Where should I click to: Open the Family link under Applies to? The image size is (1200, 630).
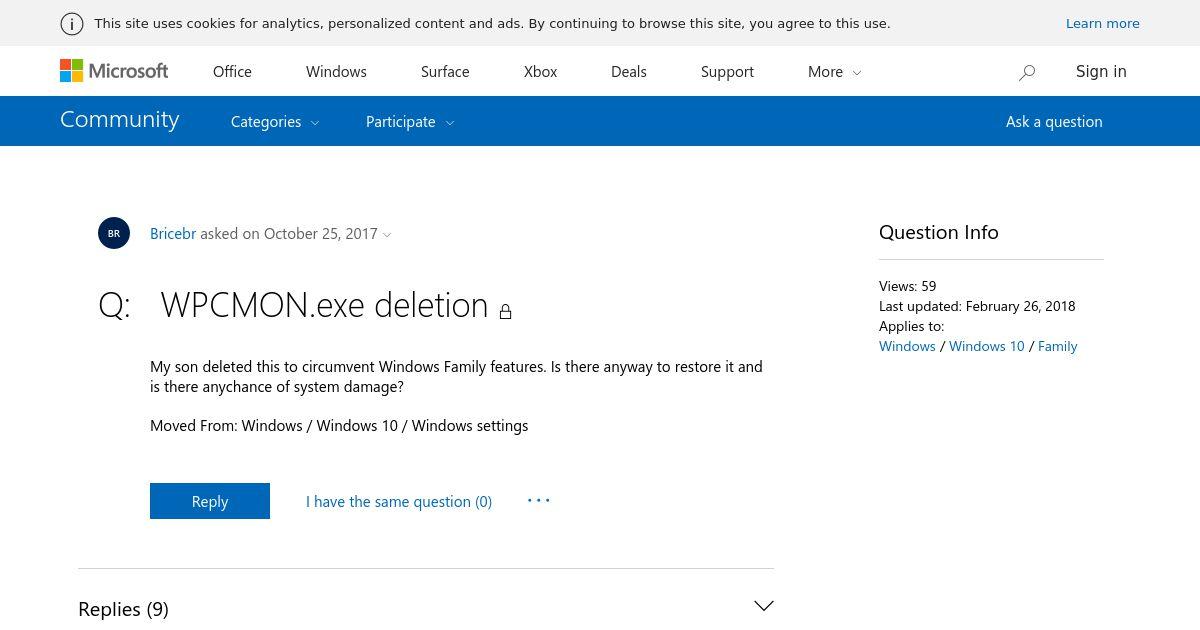pyautogui.click(x=1057, y=346)
